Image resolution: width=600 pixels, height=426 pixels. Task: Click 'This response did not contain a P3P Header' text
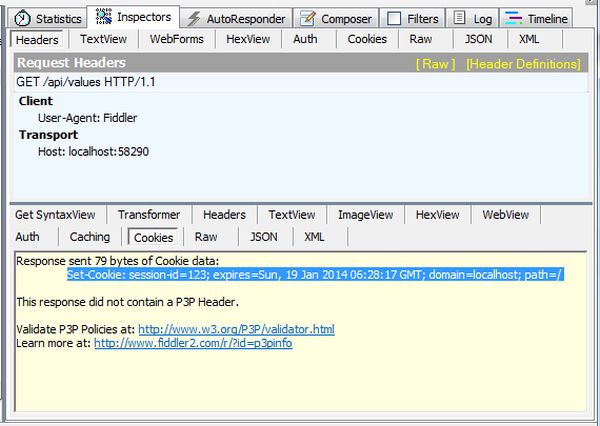click(127, 302)
